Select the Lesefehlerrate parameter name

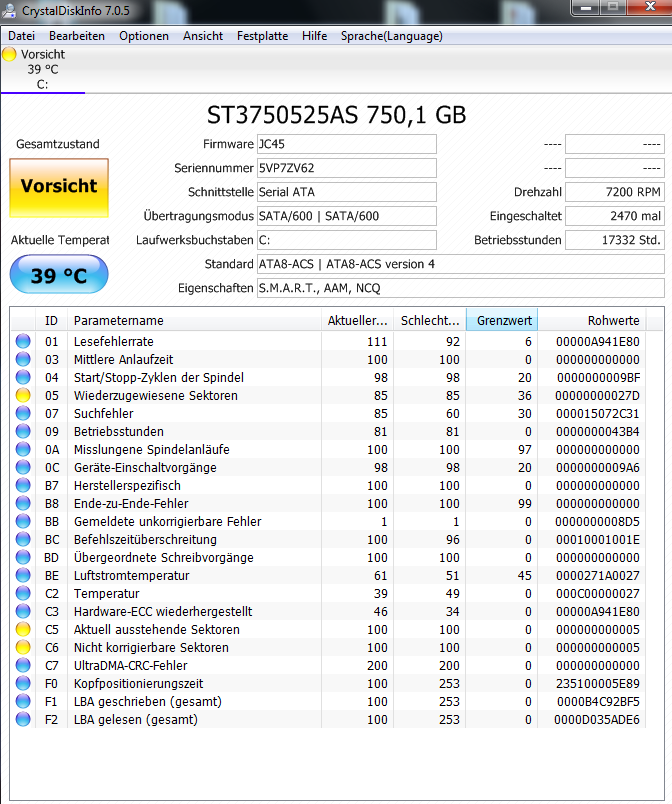114,341
